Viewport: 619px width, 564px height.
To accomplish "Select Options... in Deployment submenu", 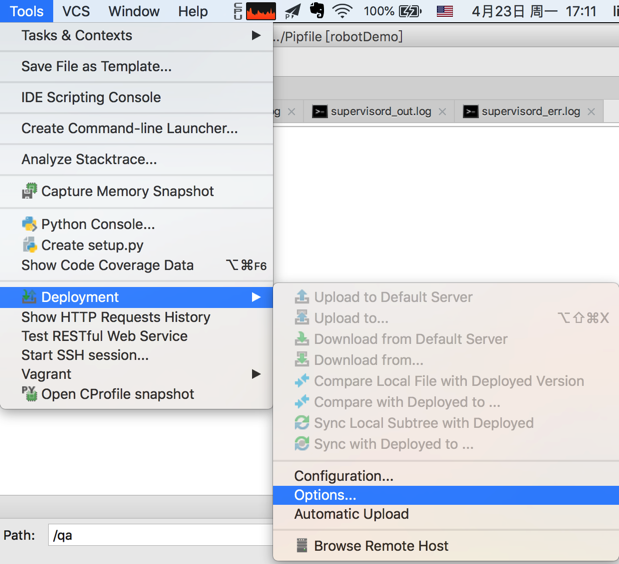I will click(x=446, y=495).
